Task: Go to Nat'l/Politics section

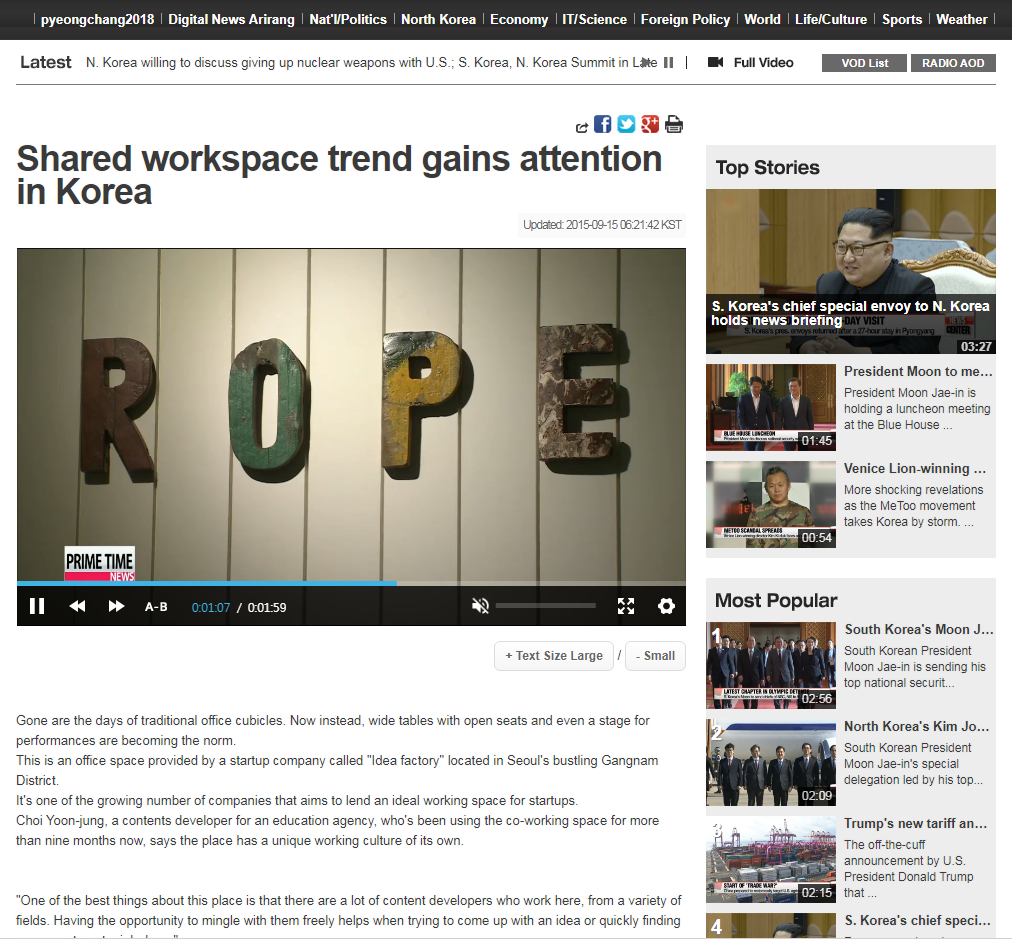Action: point(348,19)
